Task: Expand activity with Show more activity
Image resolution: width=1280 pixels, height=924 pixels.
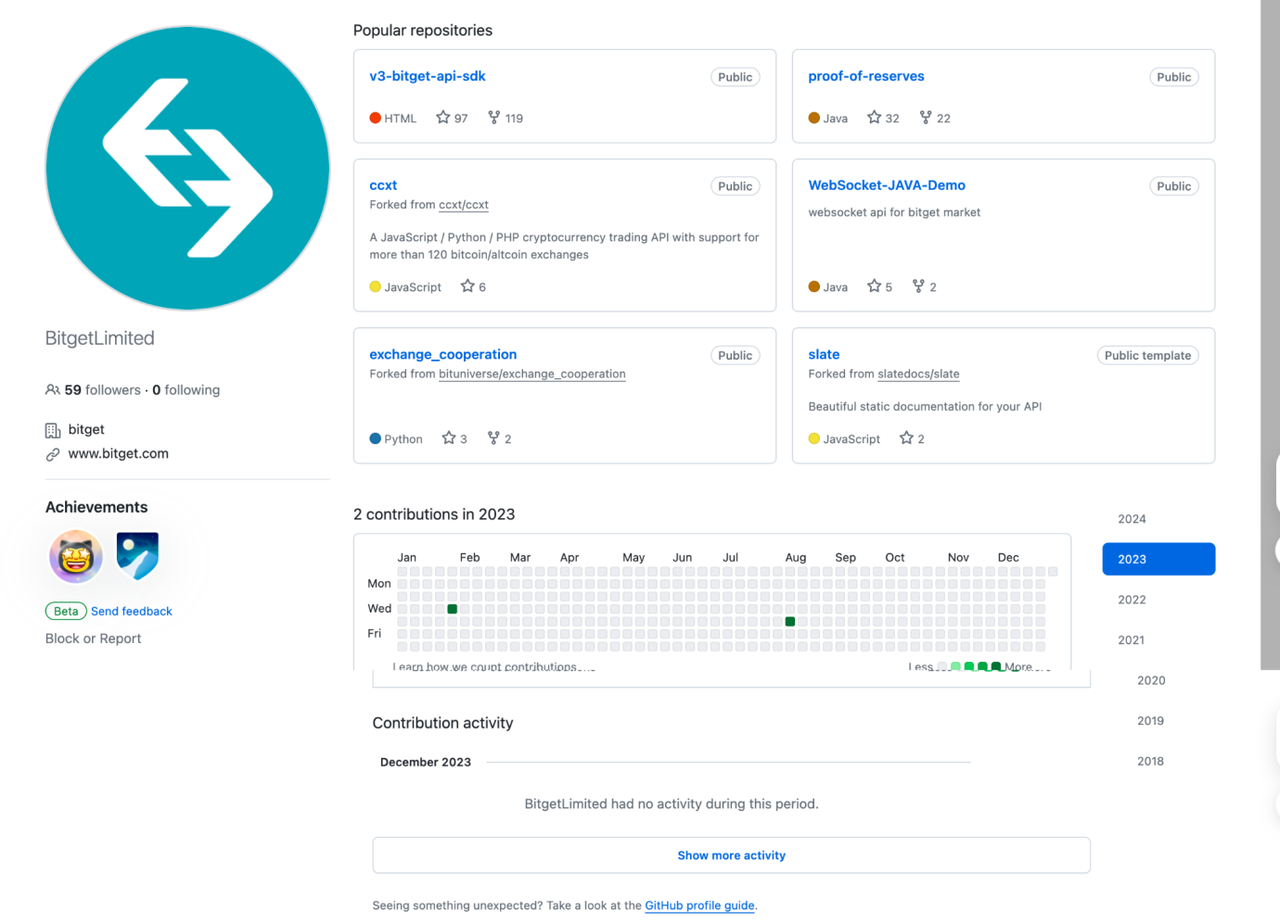Action: pos(731,856)
